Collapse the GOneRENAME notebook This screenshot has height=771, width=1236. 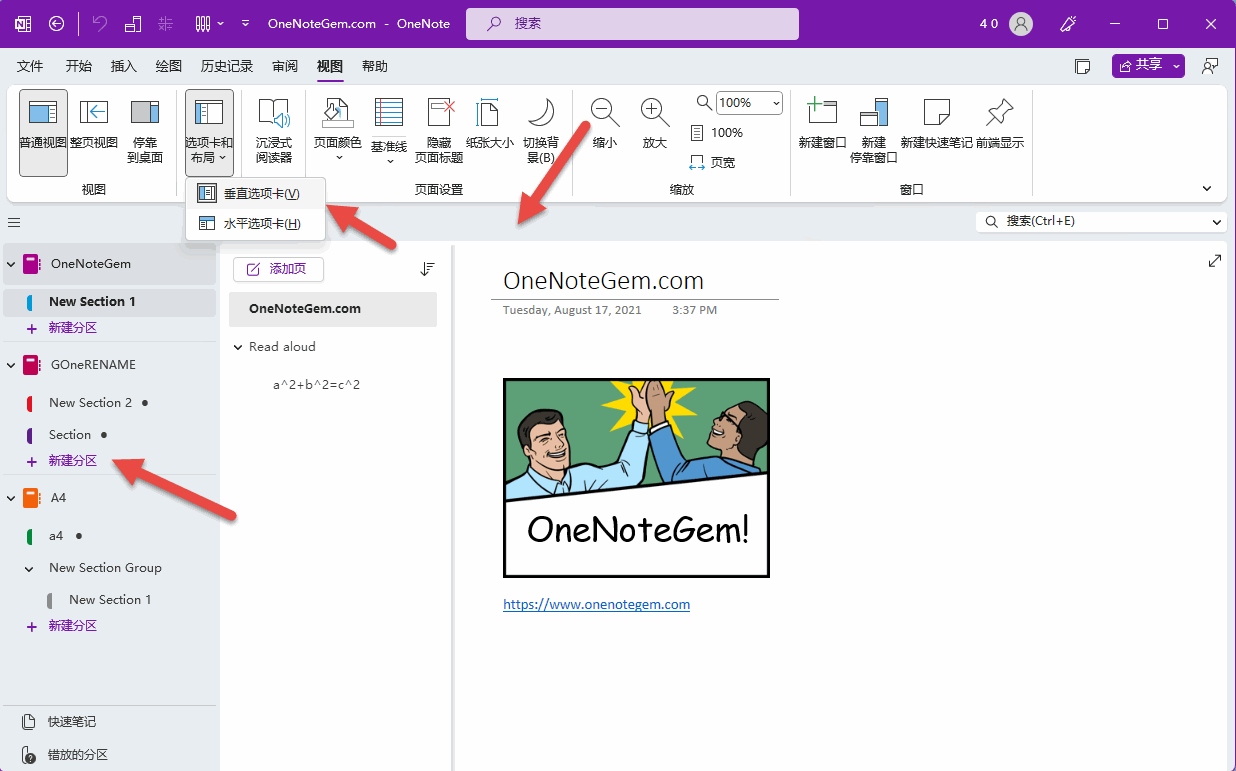[11, 365]
